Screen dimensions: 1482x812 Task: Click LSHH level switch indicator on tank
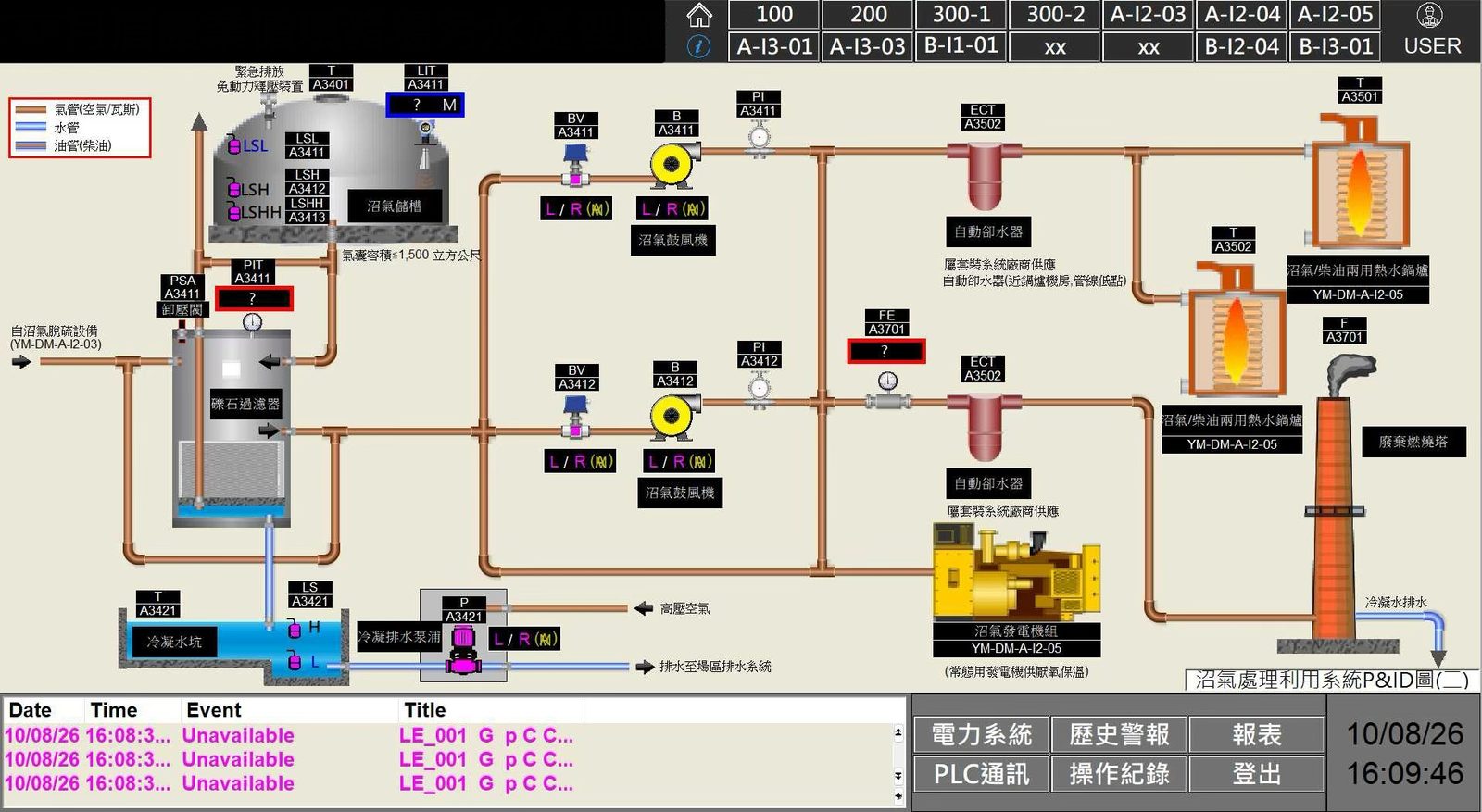(234, 212)
